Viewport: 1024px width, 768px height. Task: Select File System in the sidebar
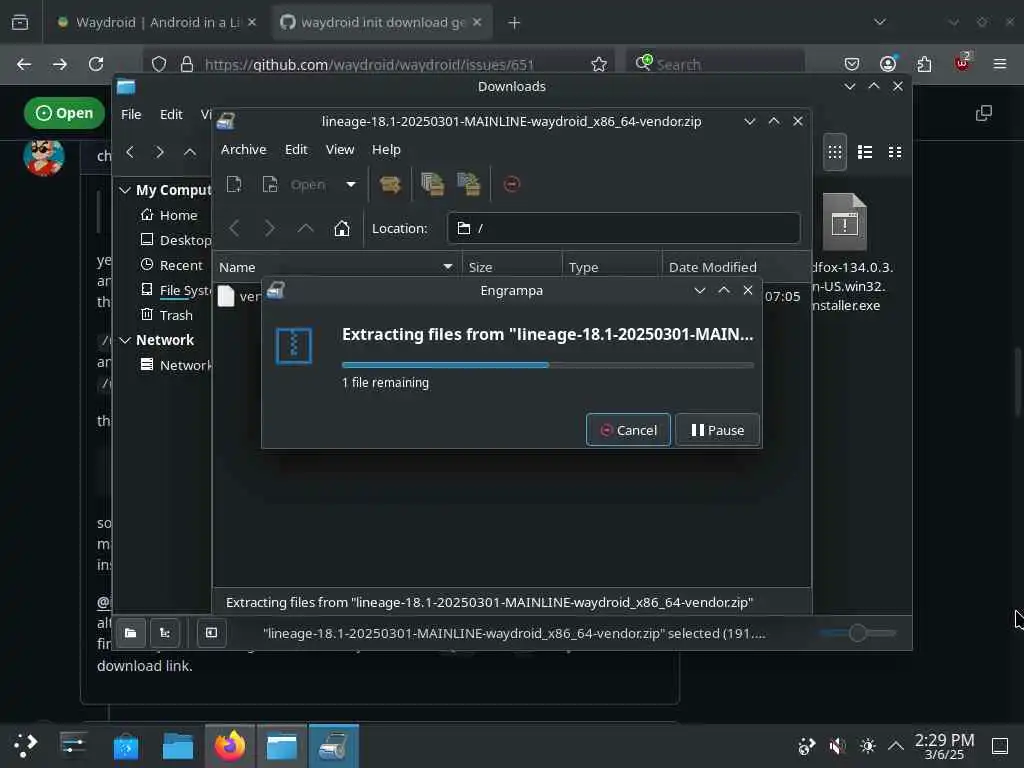pyautogui.click(x=175, y=290)
